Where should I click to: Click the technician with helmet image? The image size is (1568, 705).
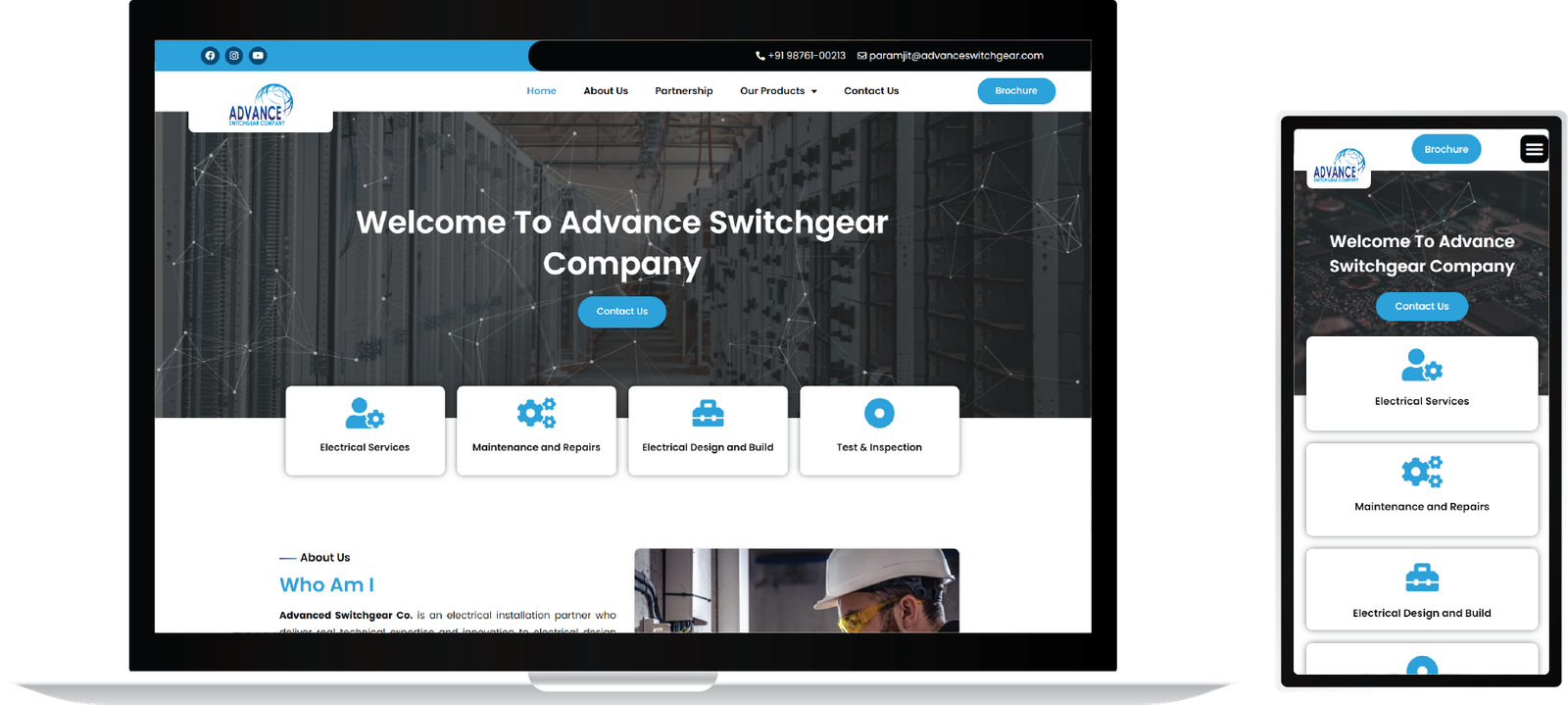click(797, 590)
